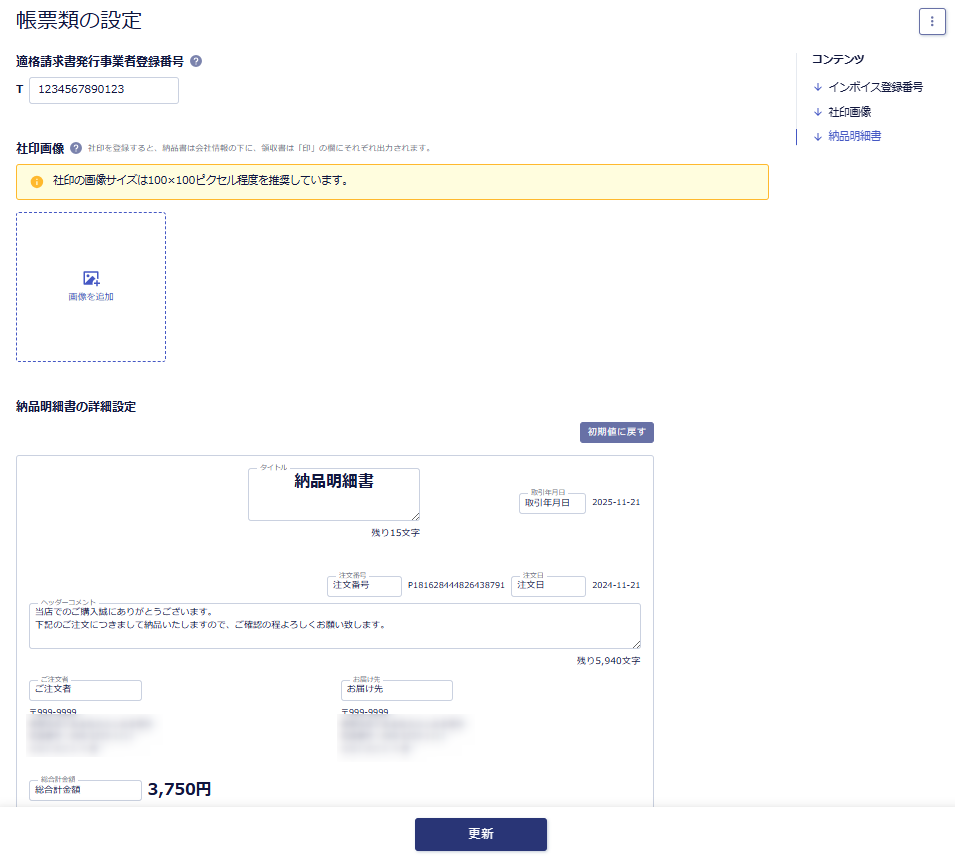
Task: Select the 注文日 label field
Action: pos(547,586)
